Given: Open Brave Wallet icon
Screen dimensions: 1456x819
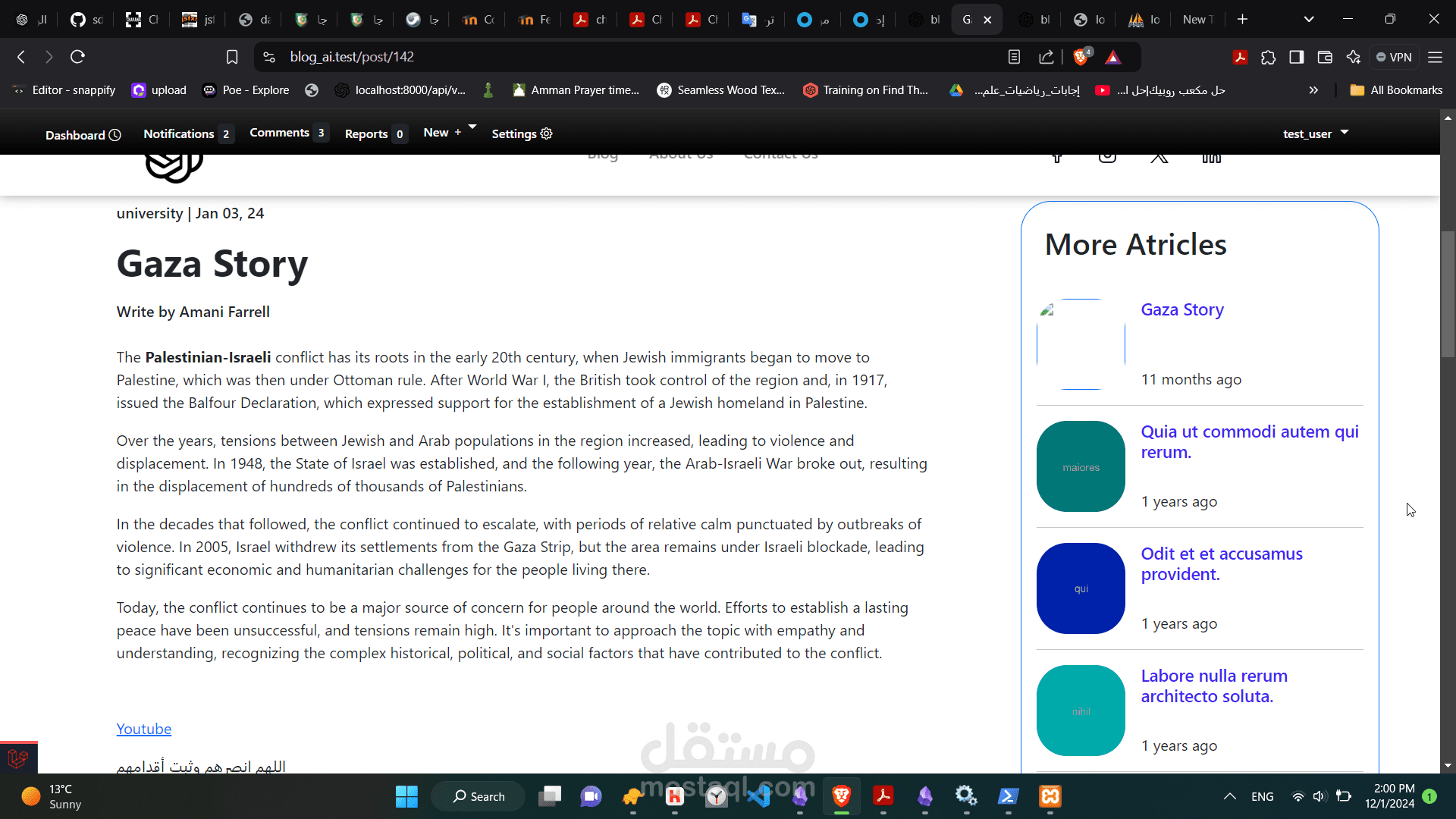Looking at the screenshot, I should 1325,57.
